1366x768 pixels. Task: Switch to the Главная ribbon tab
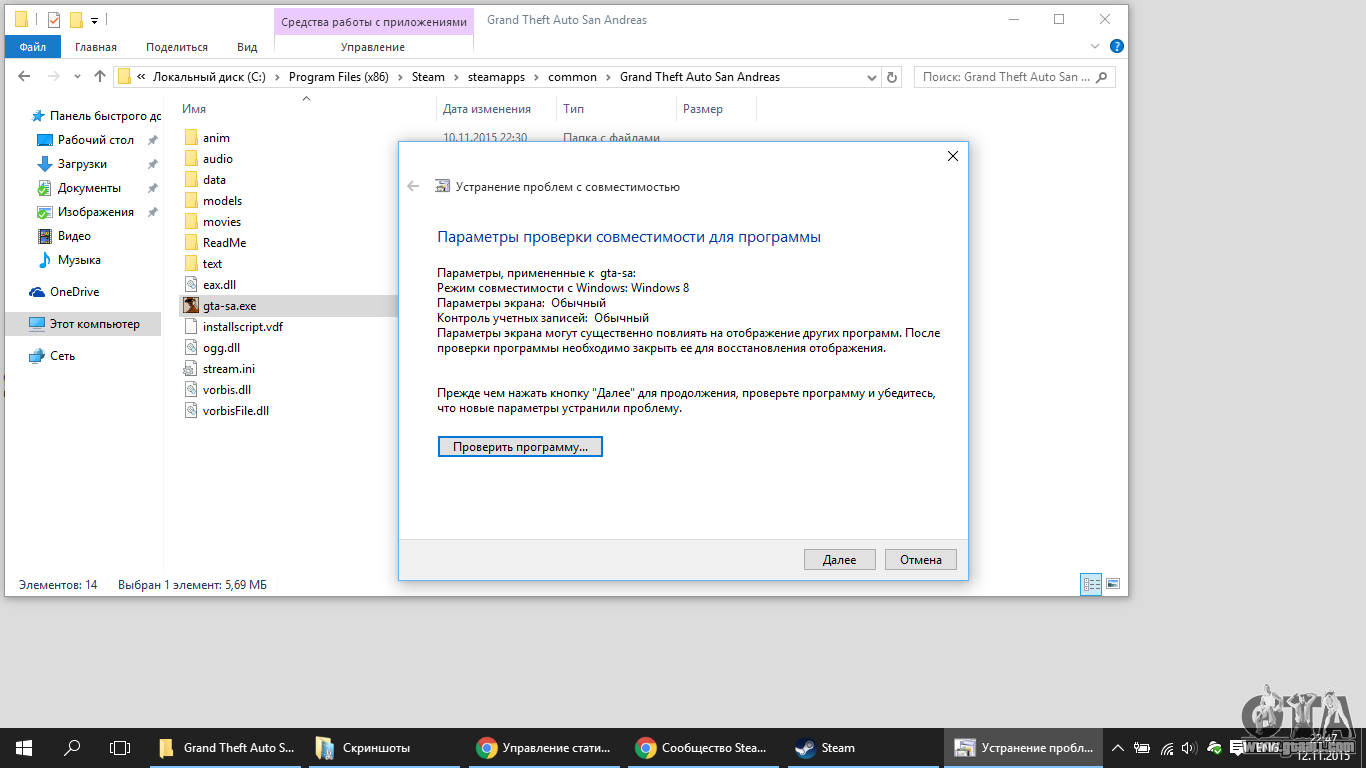[x=96, y=47]
